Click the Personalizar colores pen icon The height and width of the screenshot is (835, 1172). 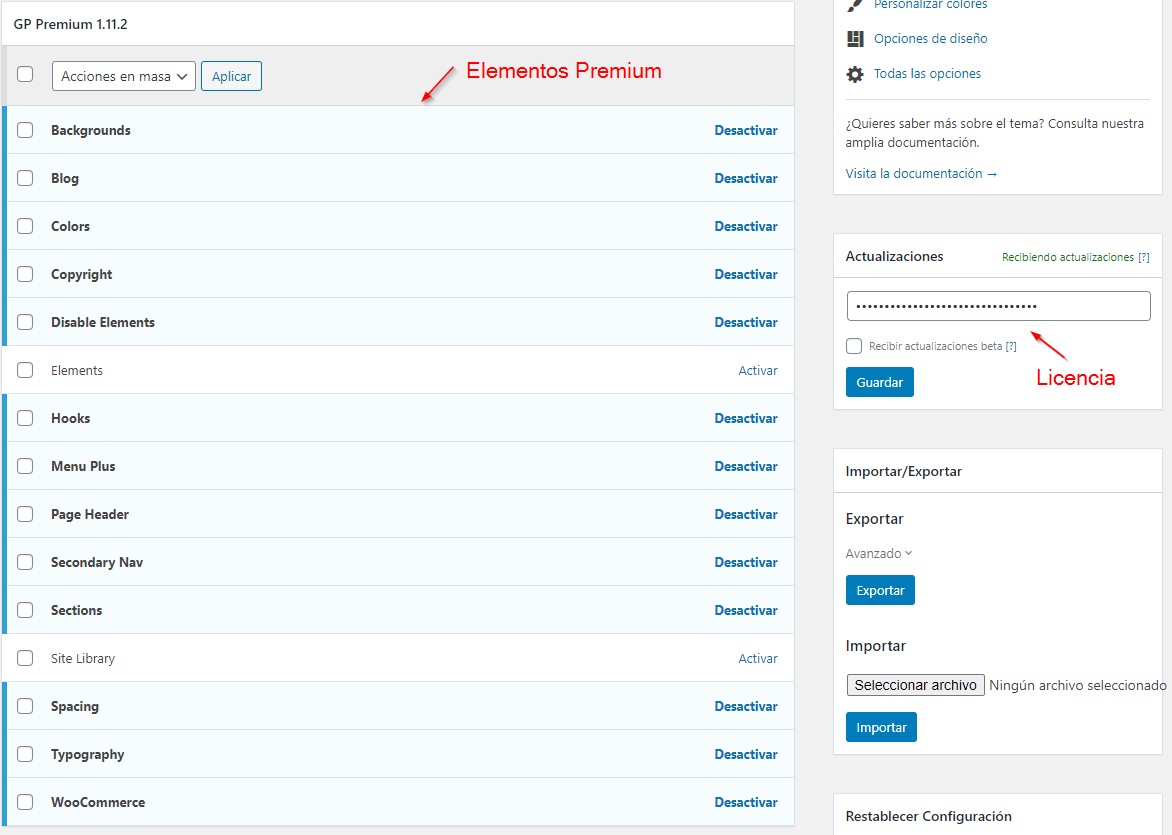[x=854, y=6]
